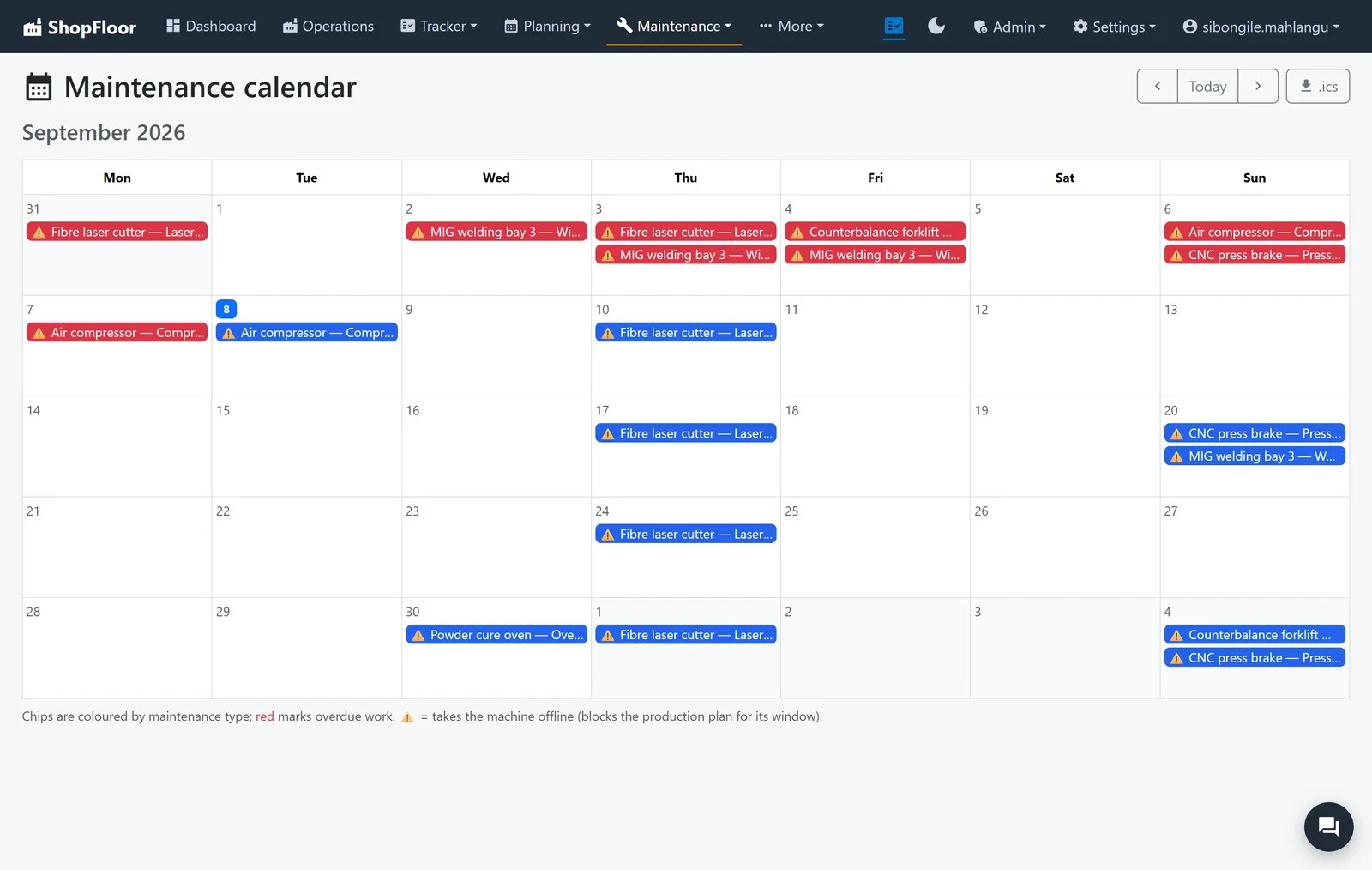The height and width of the screenshot is (870, 1372).
Task: Open Fibre laser cutter chip on Sept 3
Action: coord(686,232)
